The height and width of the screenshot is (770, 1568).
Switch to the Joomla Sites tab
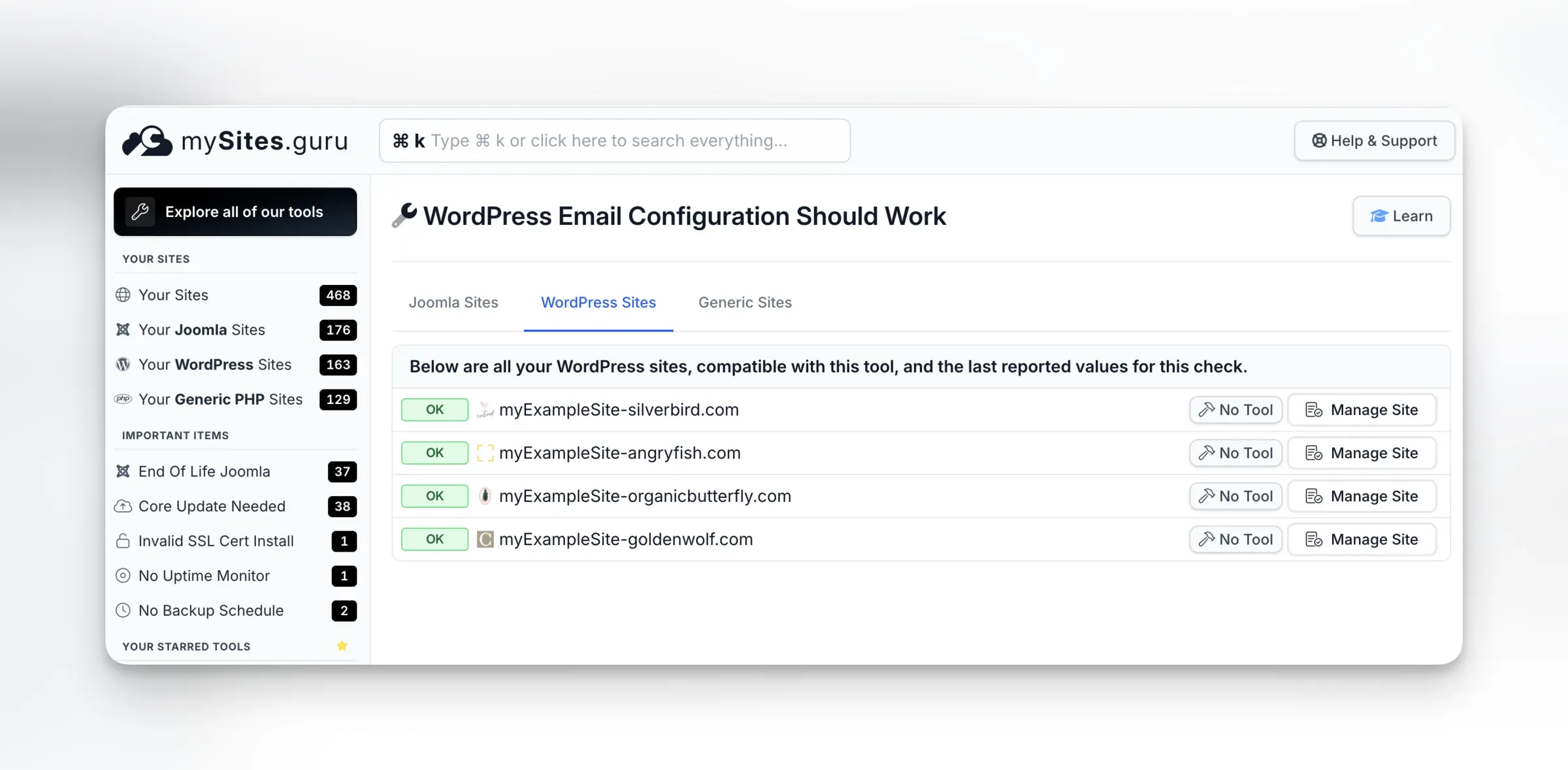454,302
